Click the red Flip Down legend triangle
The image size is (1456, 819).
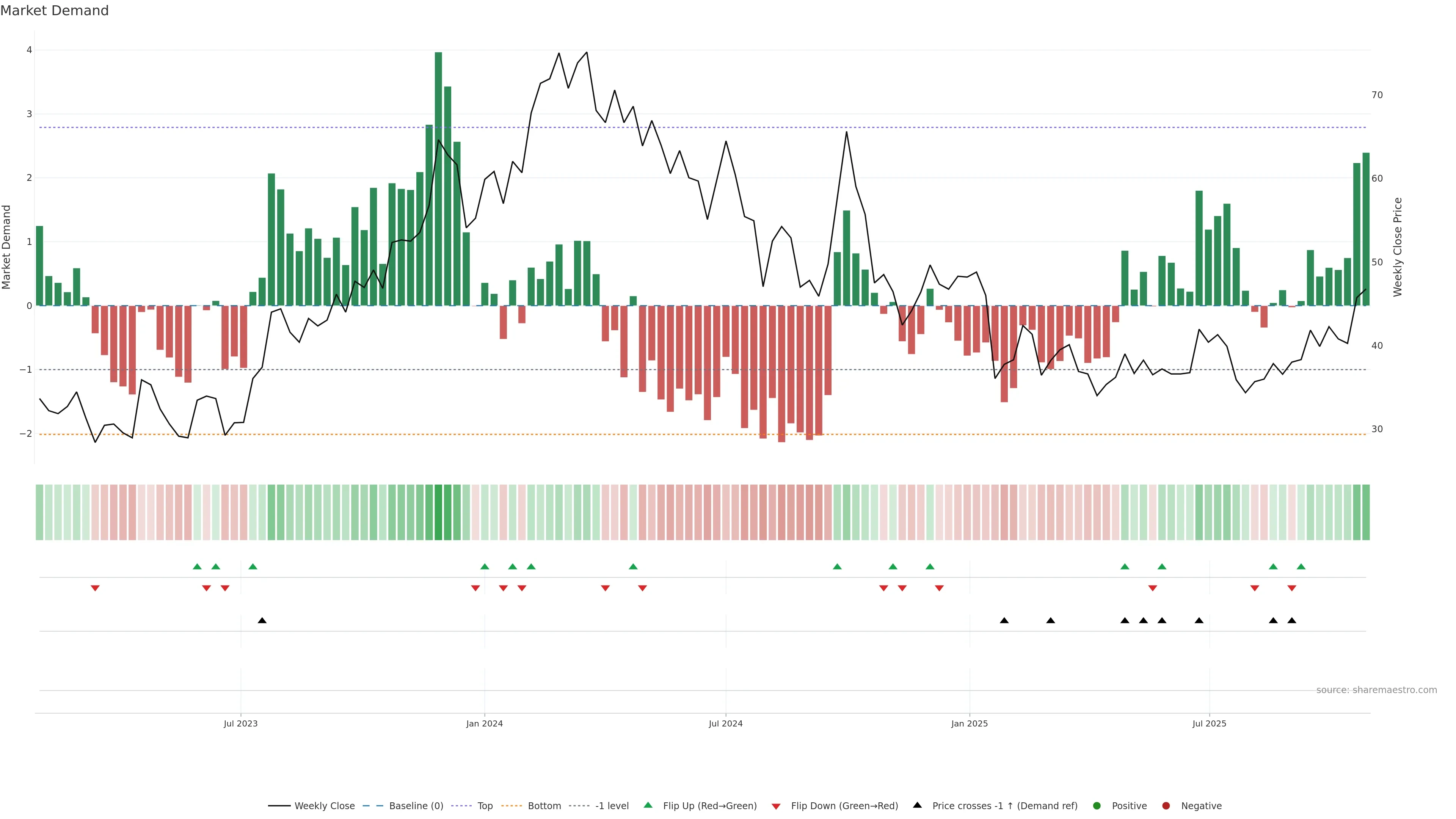click(776, 806)
